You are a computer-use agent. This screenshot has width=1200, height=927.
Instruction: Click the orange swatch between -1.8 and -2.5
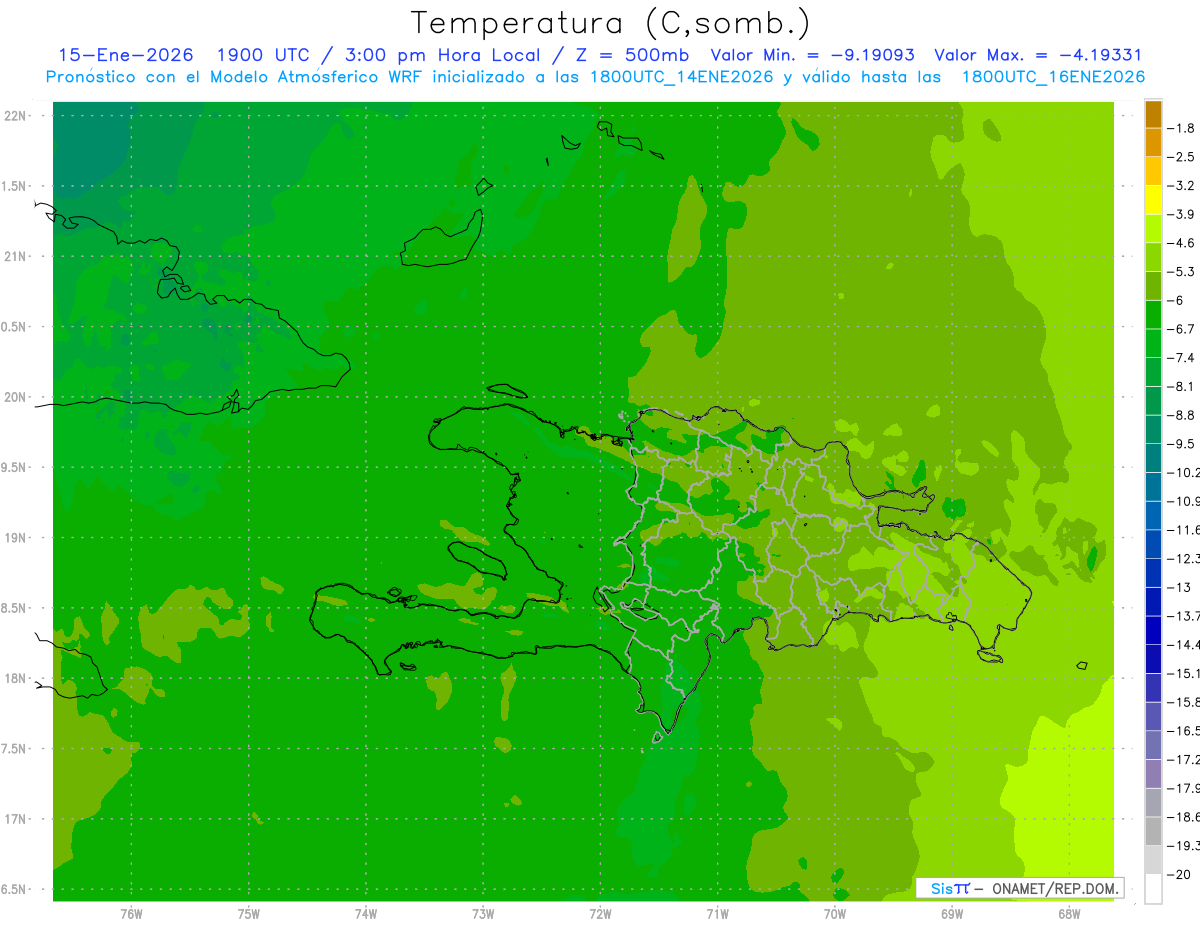click(x=1153, y=143)
